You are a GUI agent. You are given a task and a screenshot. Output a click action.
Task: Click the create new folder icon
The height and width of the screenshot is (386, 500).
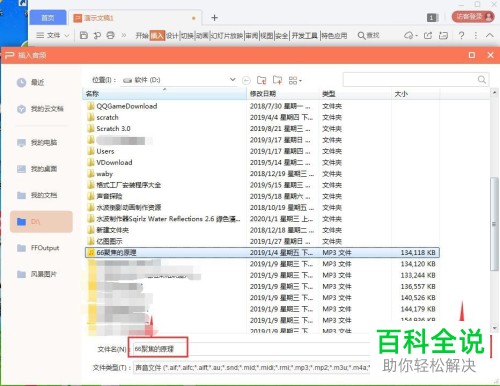(277, 80)
